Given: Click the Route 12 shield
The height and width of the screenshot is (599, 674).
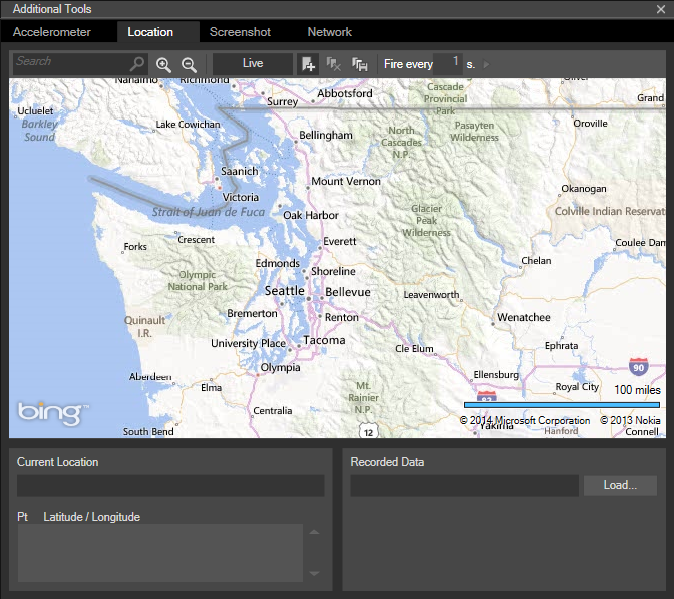Looking at the screenshot, I should tap(368, 431).
